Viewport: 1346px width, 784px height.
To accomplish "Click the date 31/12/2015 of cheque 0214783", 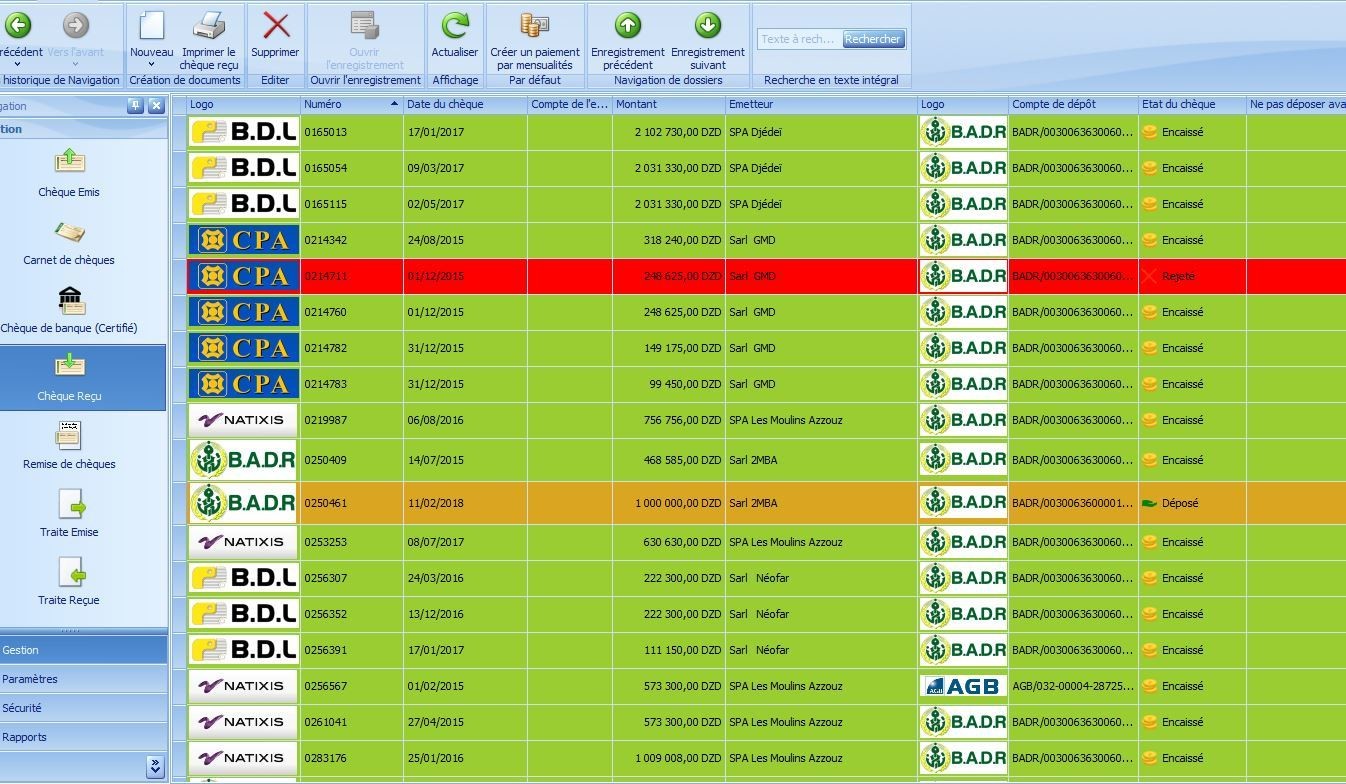I will 436,384.
